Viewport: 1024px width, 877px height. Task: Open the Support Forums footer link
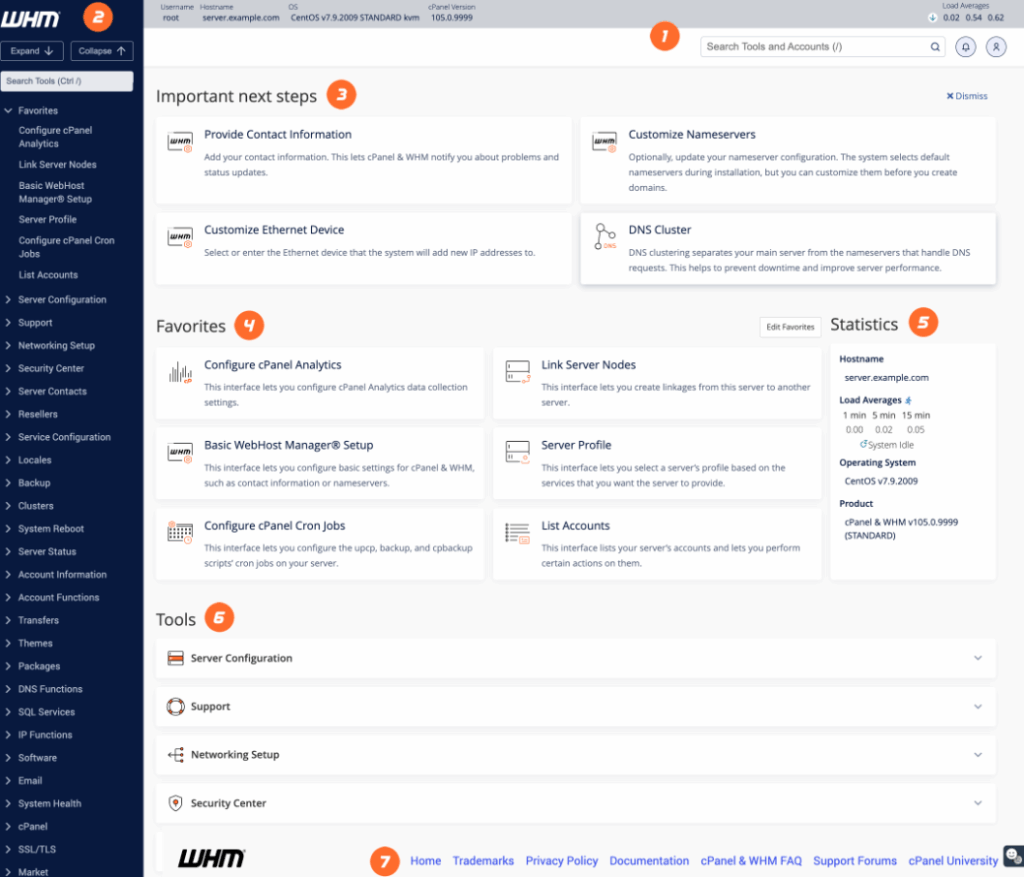coord(855,861)
